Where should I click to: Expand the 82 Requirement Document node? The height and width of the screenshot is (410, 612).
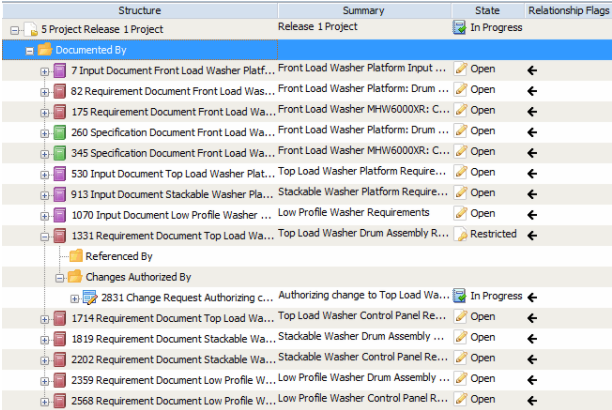(44, 93)
